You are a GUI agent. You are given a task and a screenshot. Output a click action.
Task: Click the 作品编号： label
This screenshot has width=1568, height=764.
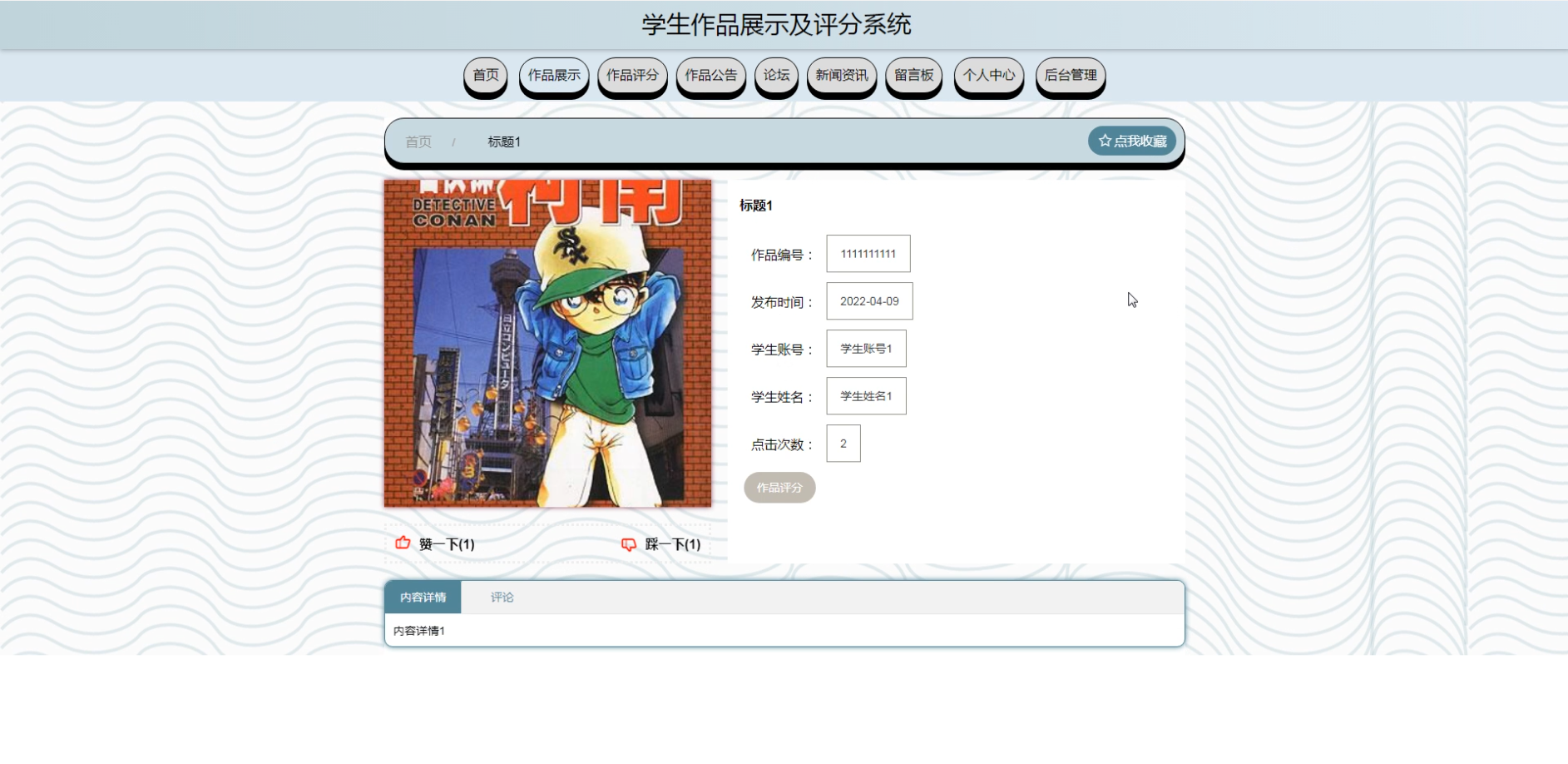click(782, 255)
